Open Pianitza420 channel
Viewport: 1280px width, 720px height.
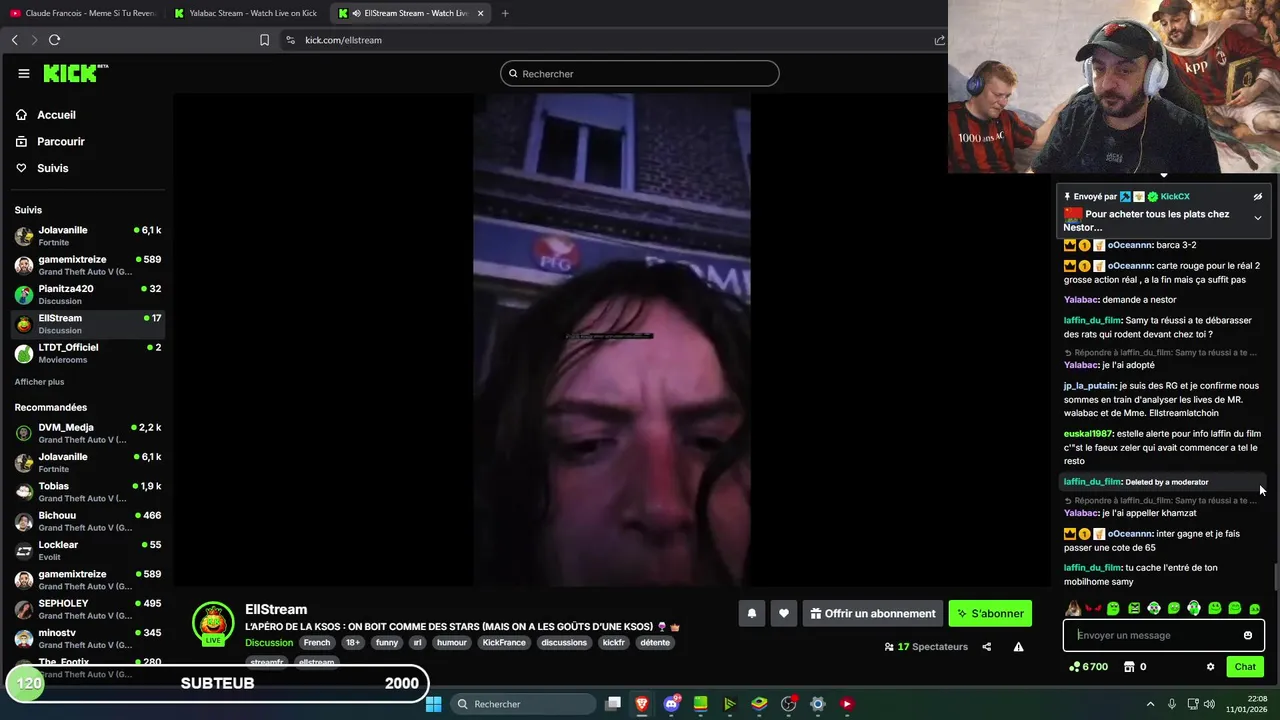click(x=88, y=294)
